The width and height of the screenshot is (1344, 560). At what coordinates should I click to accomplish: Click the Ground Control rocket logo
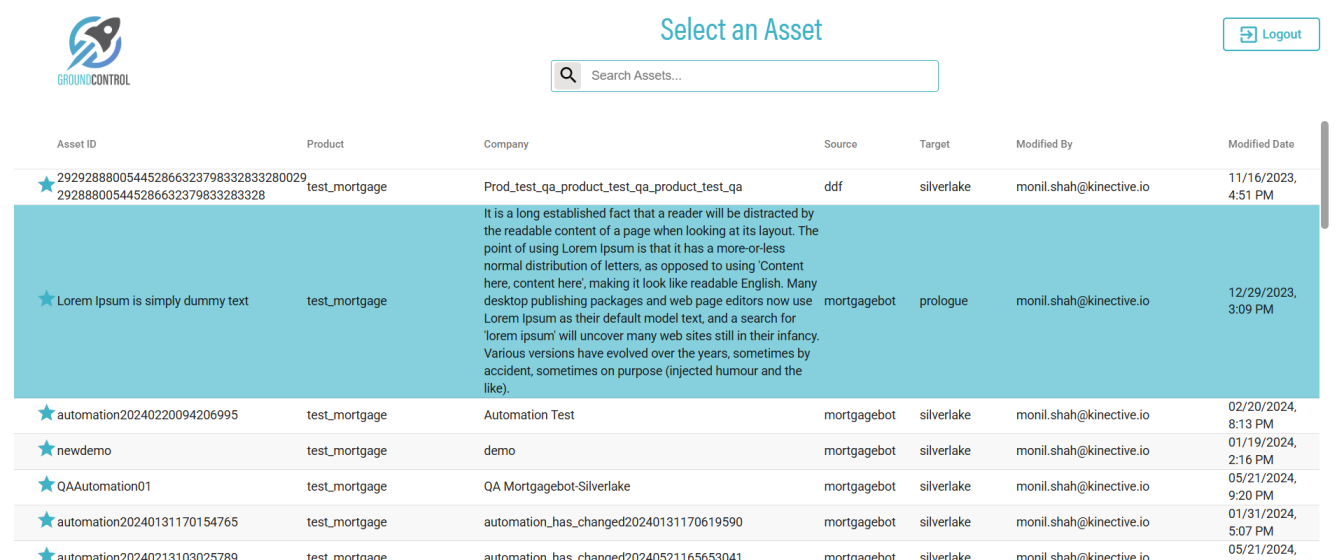pyautogui.click(x=94, y=50)
